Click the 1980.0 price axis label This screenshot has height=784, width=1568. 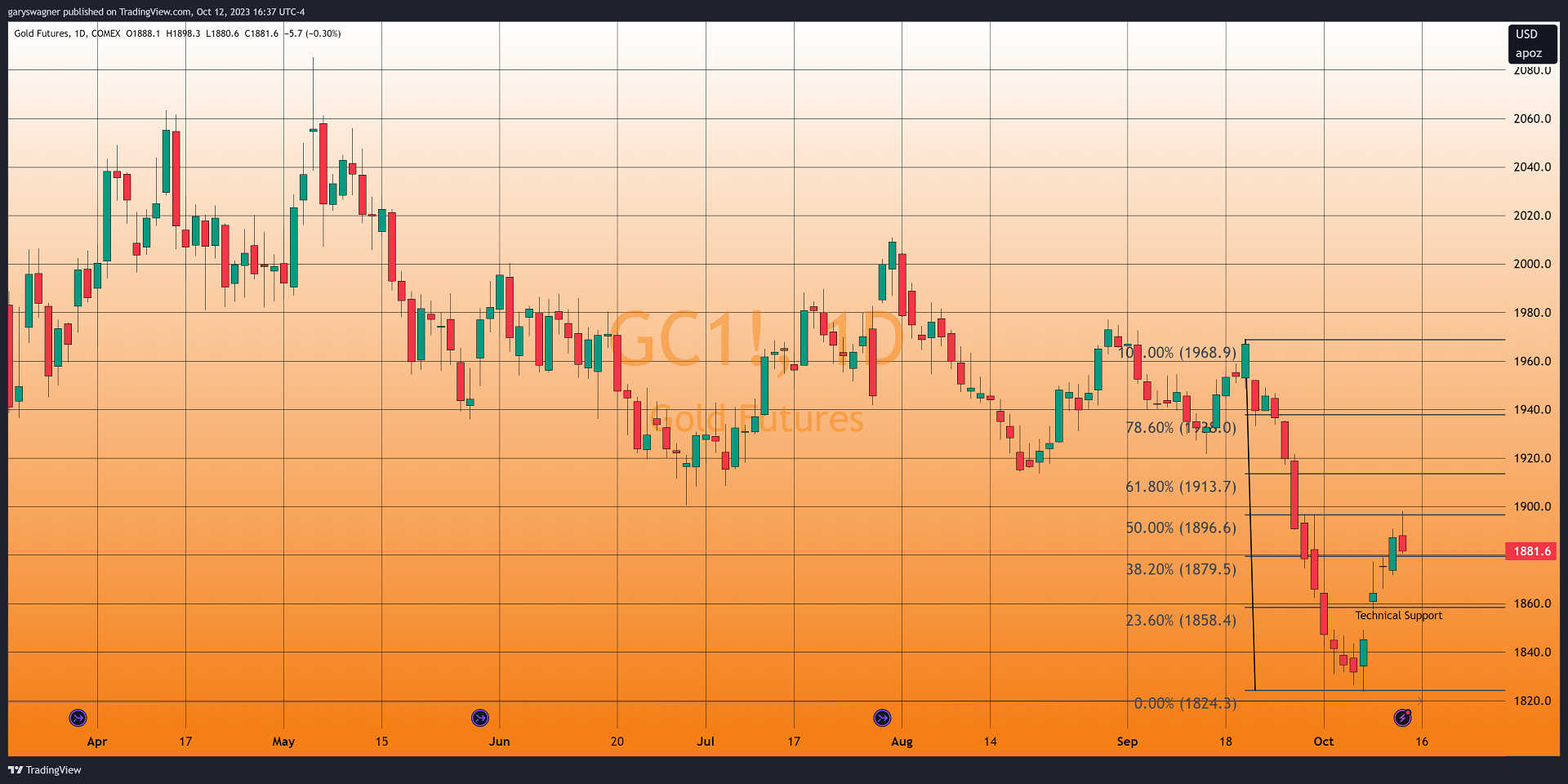pos(1532,313)
